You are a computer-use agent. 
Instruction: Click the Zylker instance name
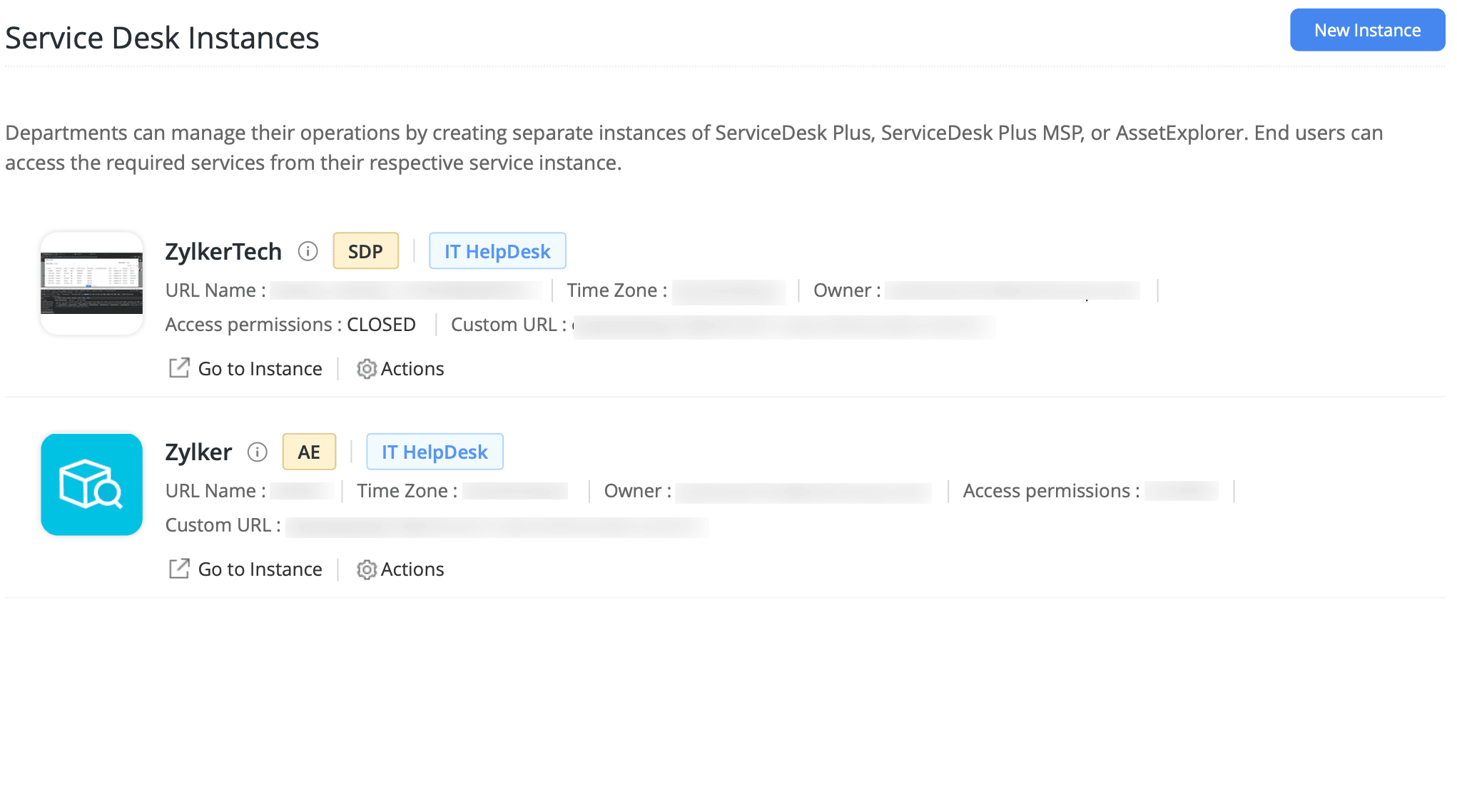[x=198, y=452]
